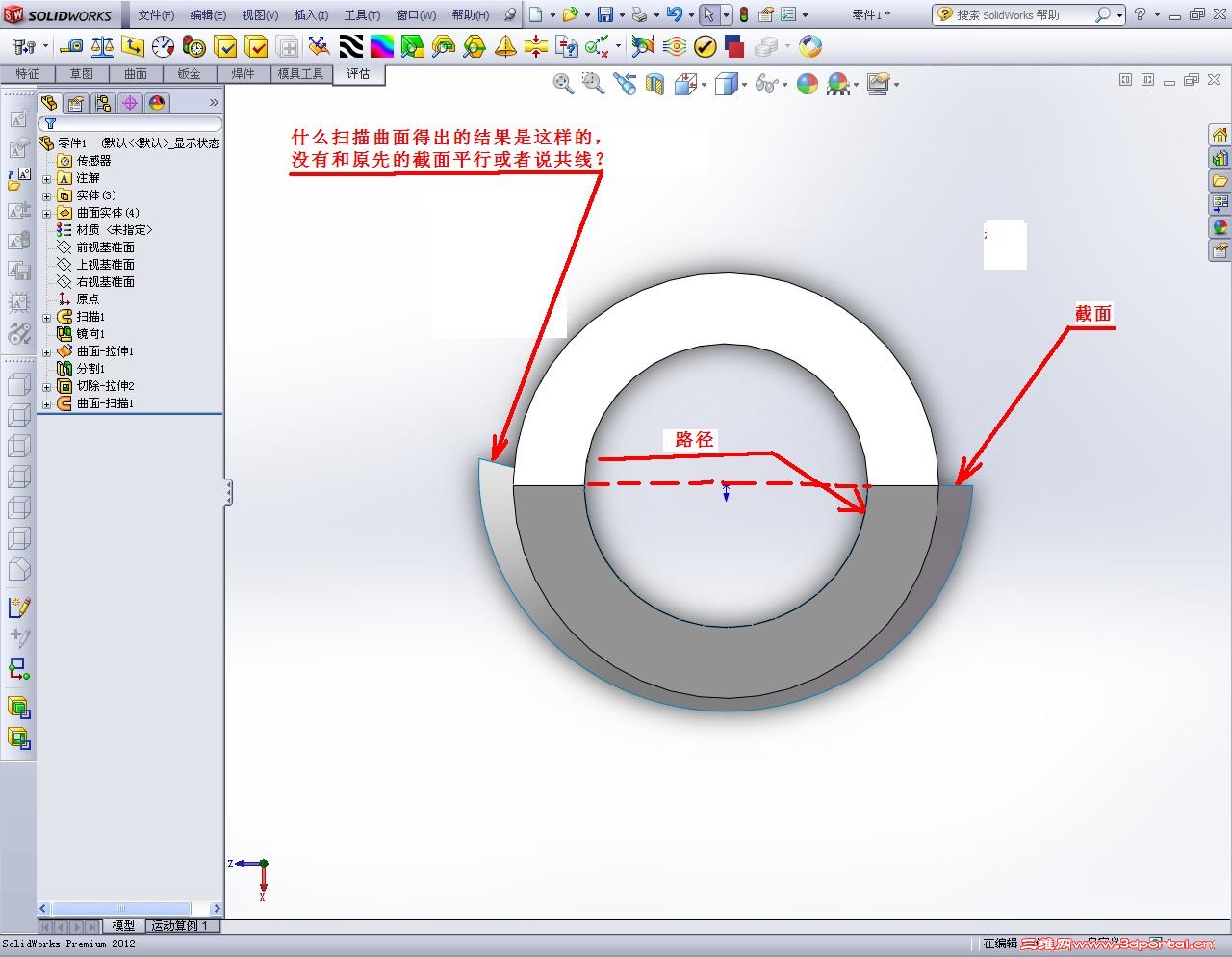Expand the 曲面-扫描1 feature
1232x957 pixels.
(47, 403)
